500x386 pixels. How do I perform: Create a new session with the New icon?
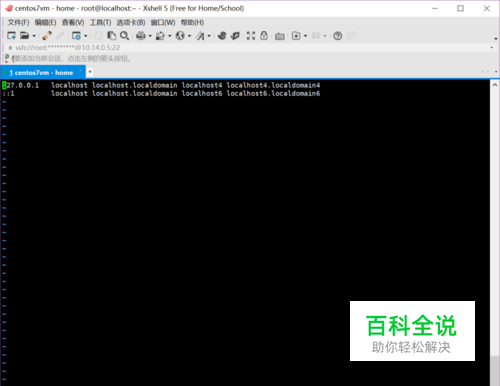pos(11,35)
